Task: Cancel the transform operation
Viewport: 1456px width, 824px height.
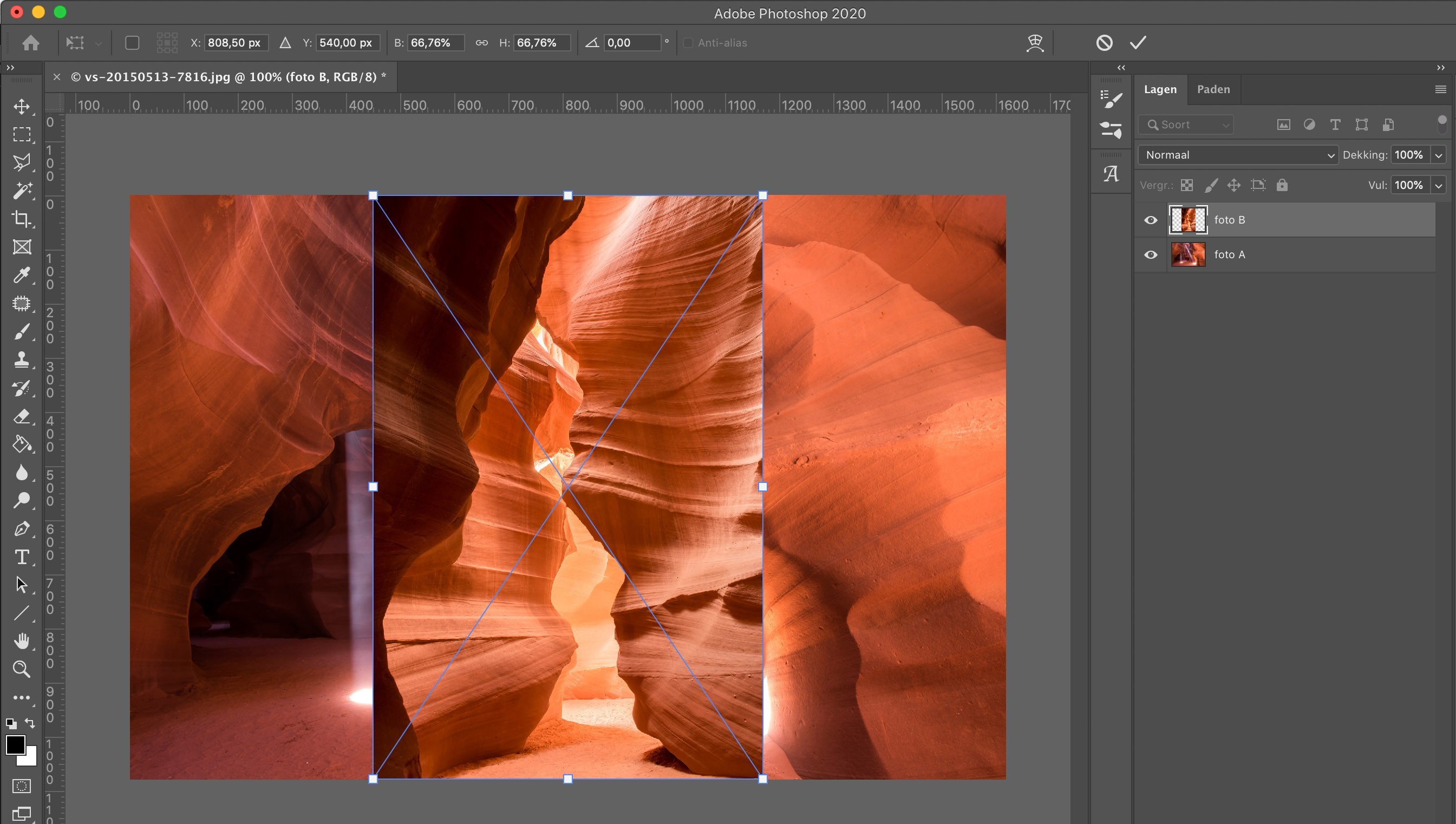Action: pyautogui.click(x=1104, y=42)
